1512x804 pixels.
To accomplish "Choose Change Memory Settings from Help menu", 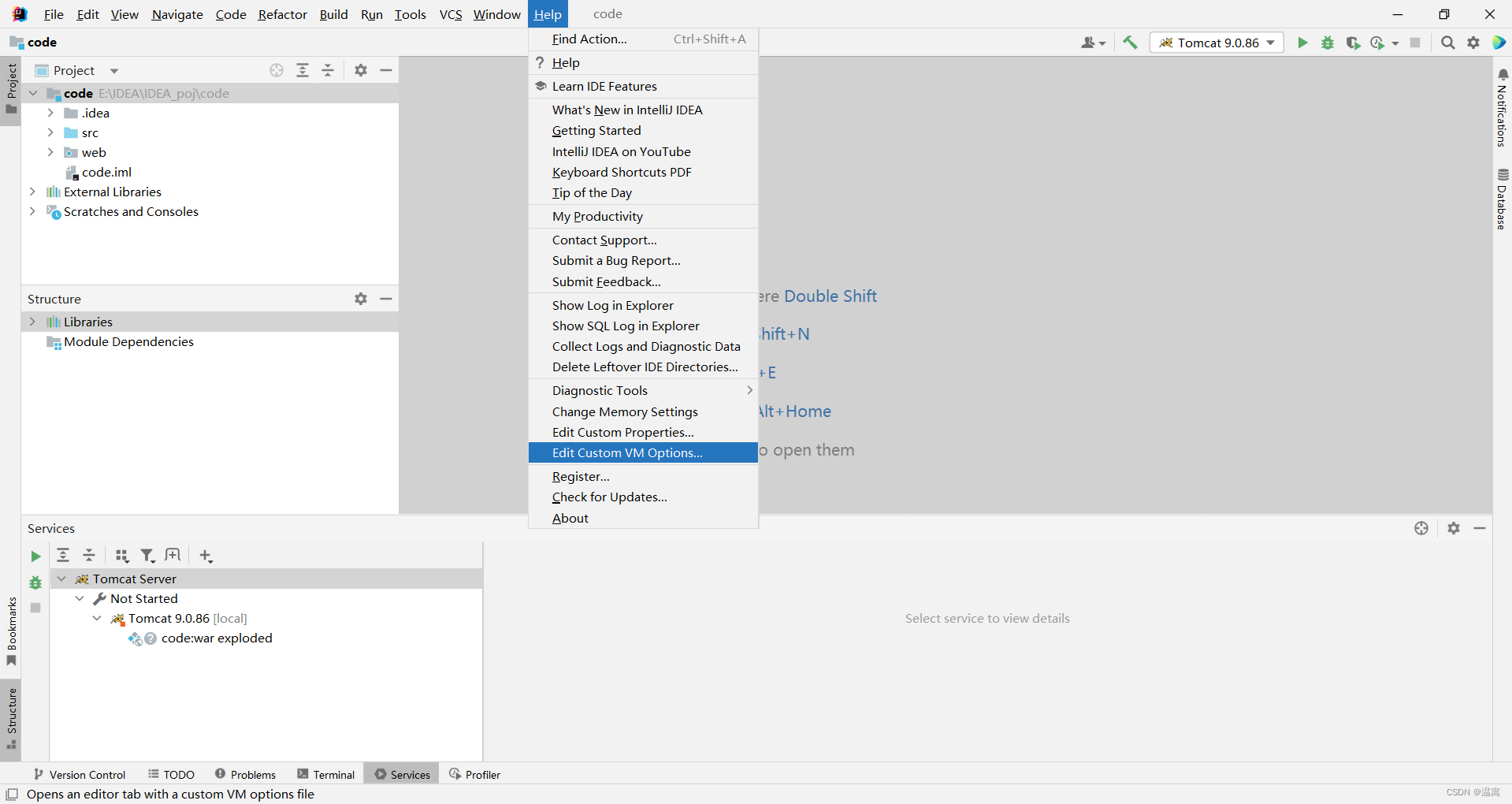I will pyautogui.click(x=643, y=411).
